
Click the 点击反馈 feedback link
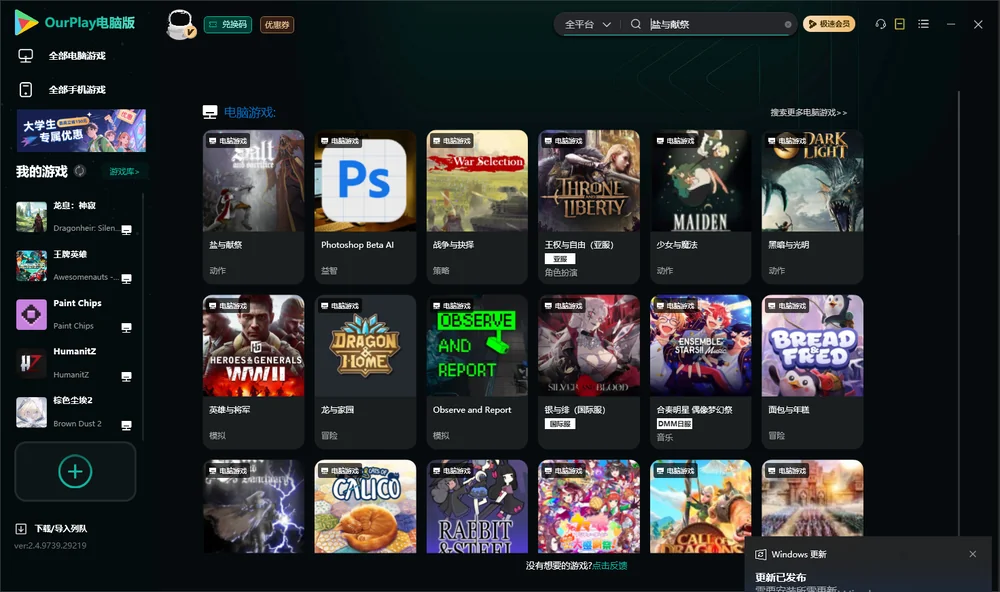coord(610,566)
